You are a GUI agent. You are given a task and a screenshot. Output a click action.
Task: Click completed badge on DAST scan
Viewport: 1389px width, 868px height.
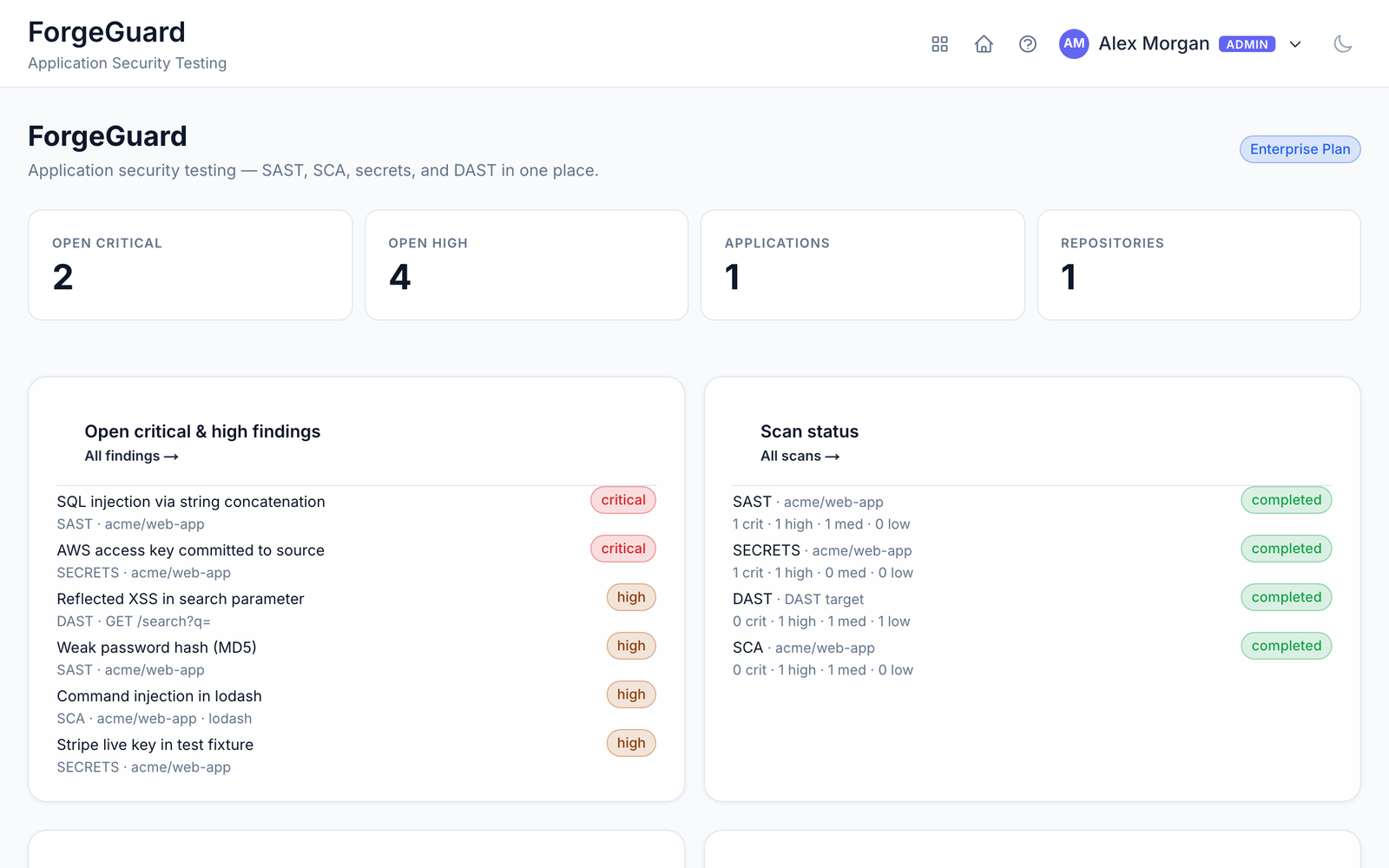(x=1286, y=597)
